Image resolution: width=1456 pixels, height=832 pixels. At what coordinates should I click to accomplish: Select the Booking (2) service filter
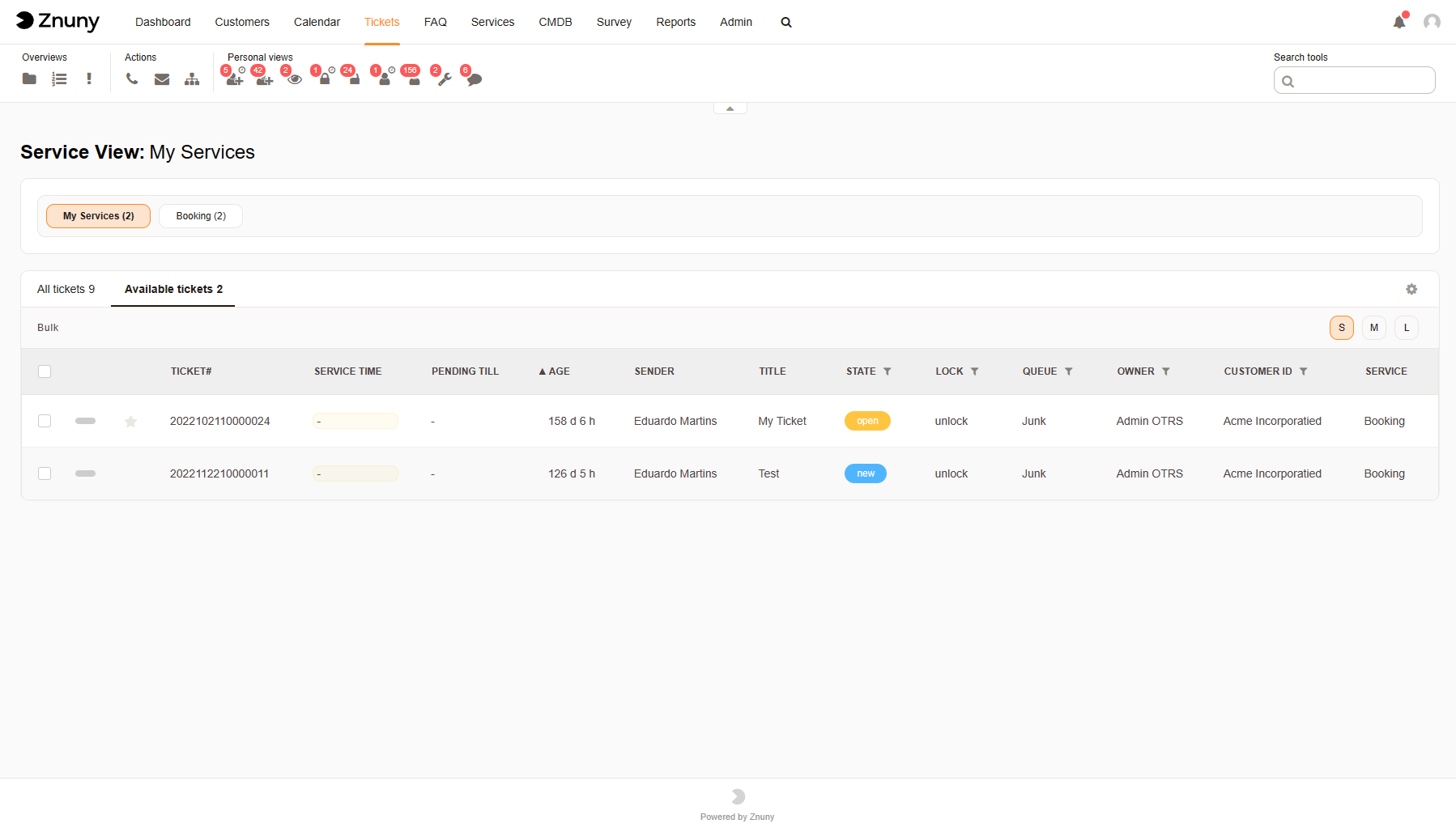pos(200,216)
